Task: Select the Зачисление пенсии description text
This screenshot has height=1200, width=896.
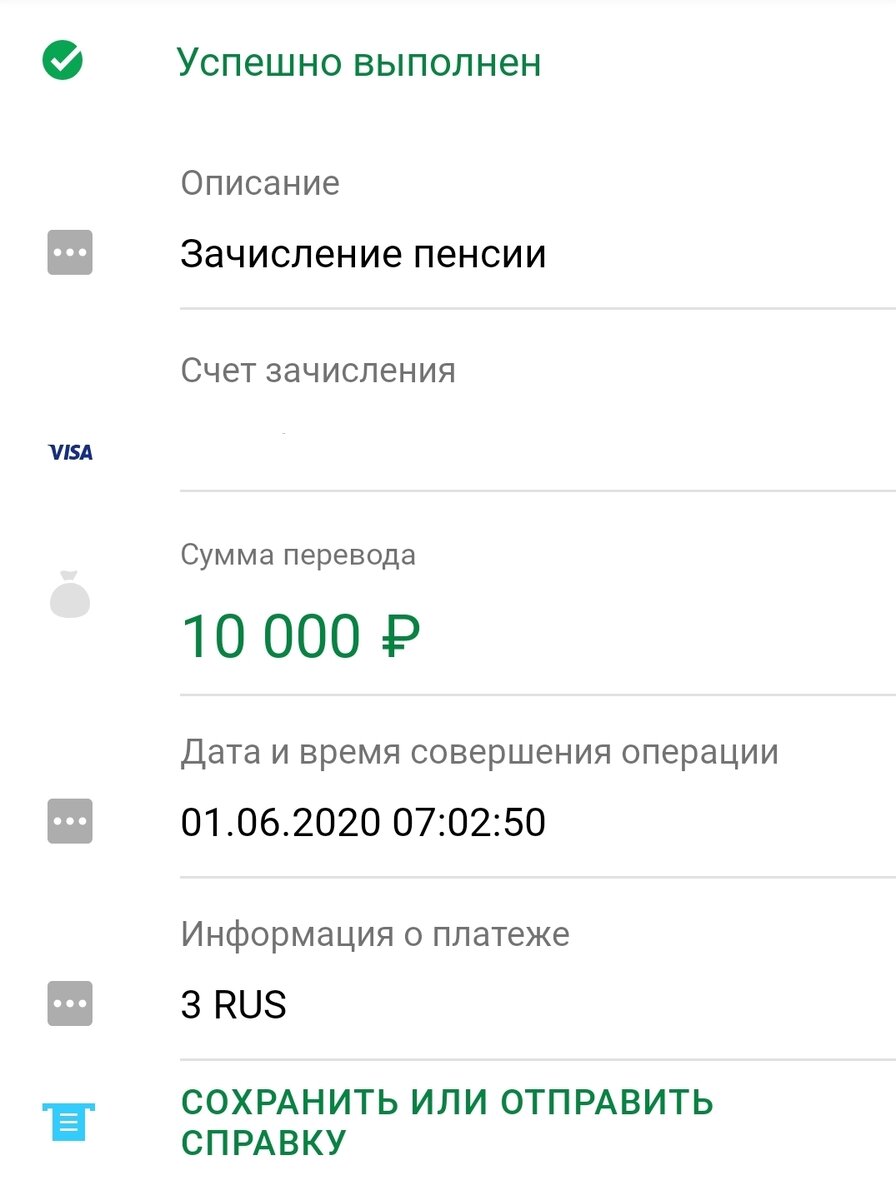Action: click(x=363, y=253)
